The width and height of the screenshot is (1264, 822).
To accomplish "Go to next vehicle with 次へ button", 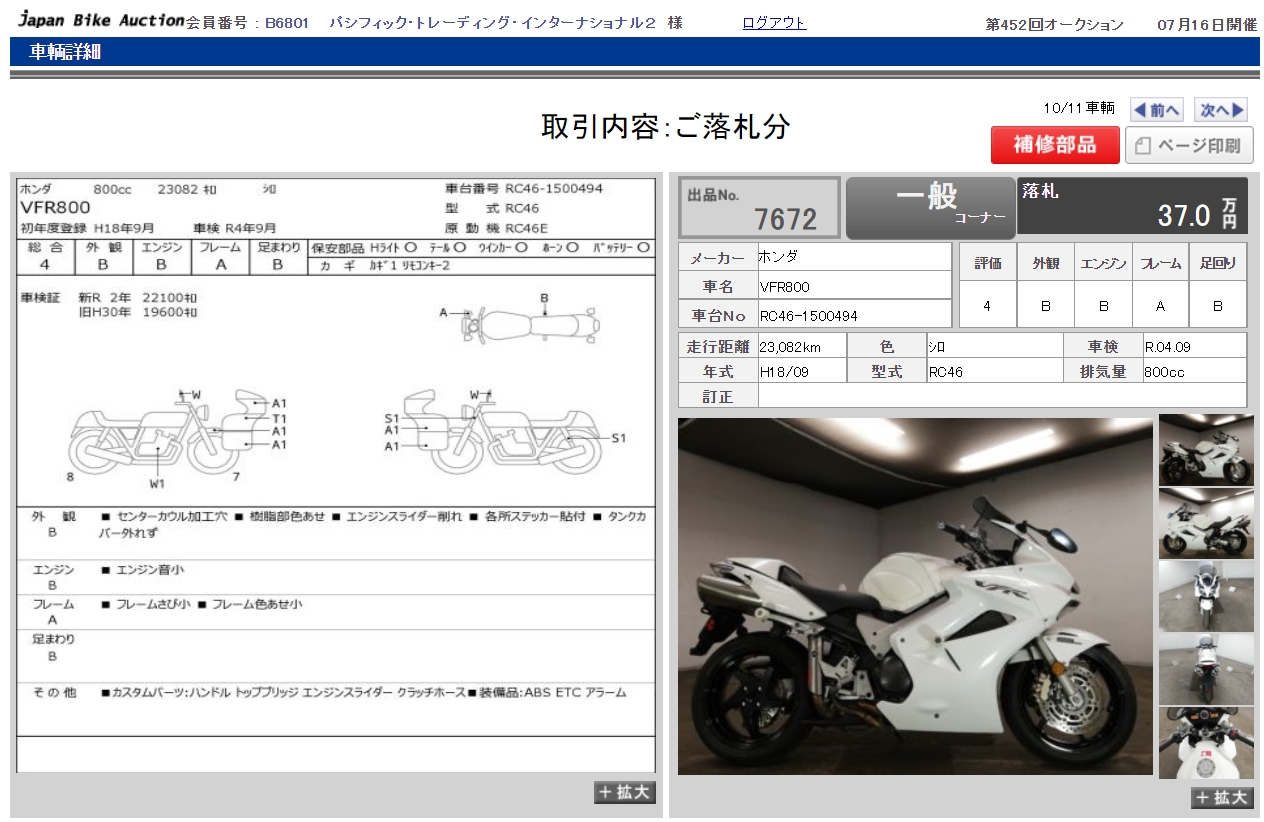I will (1221, 110).
